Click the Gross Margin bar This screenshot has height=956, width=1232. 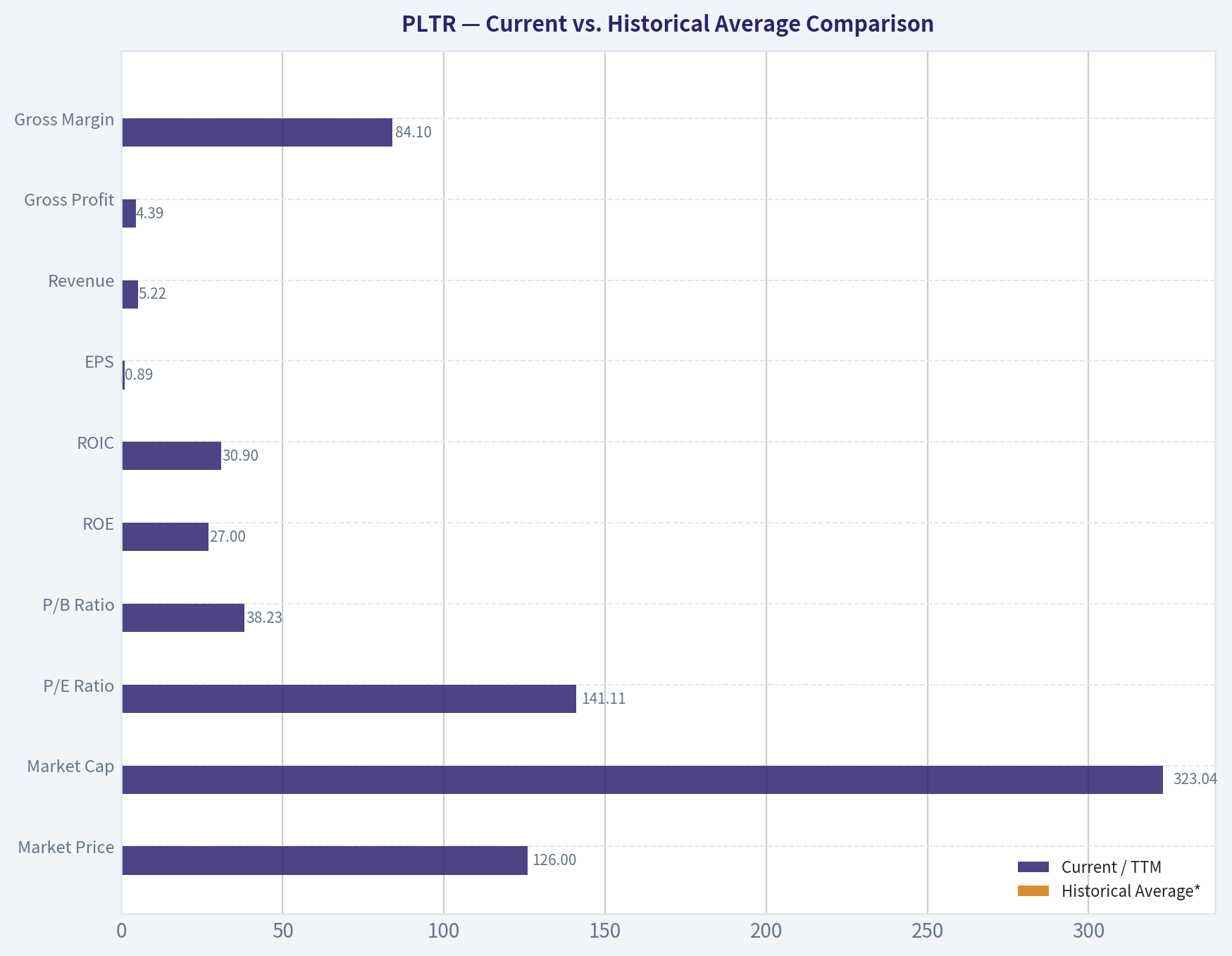[x=257, y=132]
